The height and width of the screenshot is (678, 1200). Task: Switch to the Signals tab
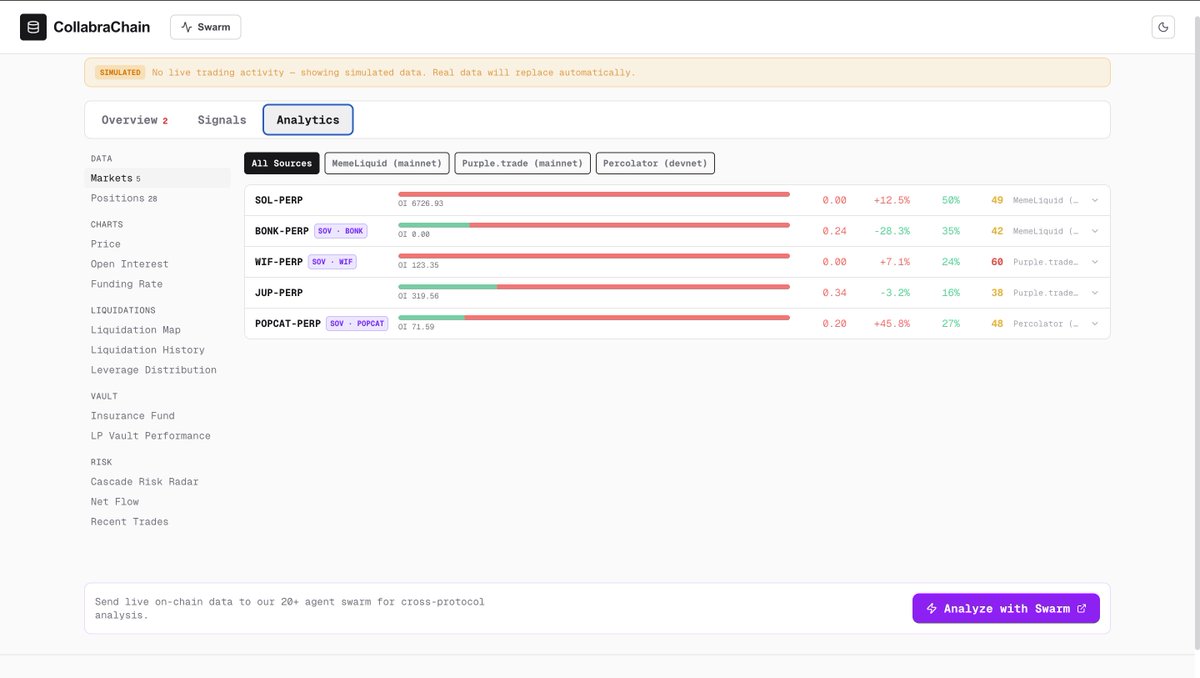click(x=222, y=120)
